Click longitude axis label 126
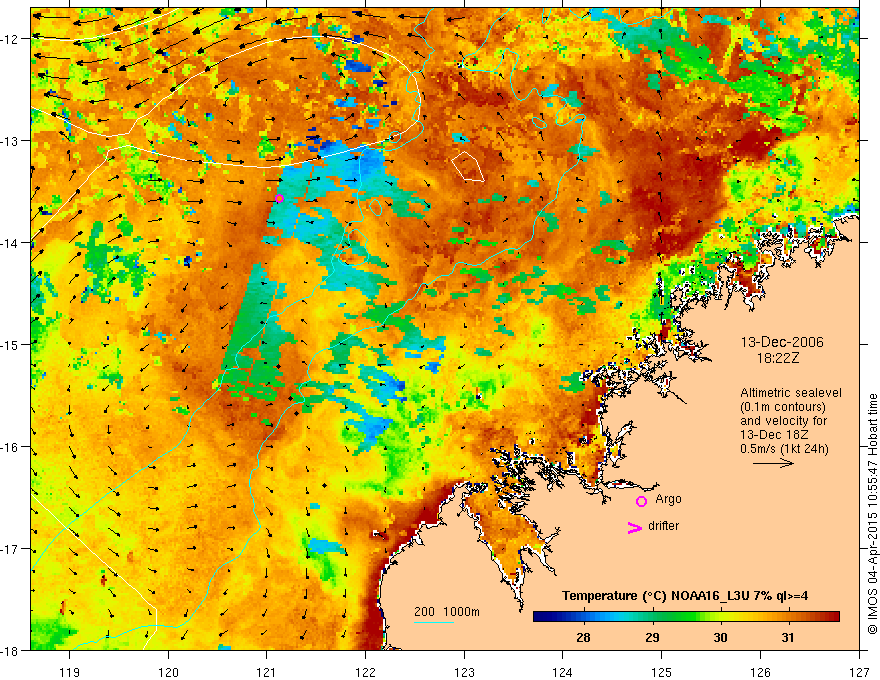The width and height of the screenshot is (880, 680). 760,672
